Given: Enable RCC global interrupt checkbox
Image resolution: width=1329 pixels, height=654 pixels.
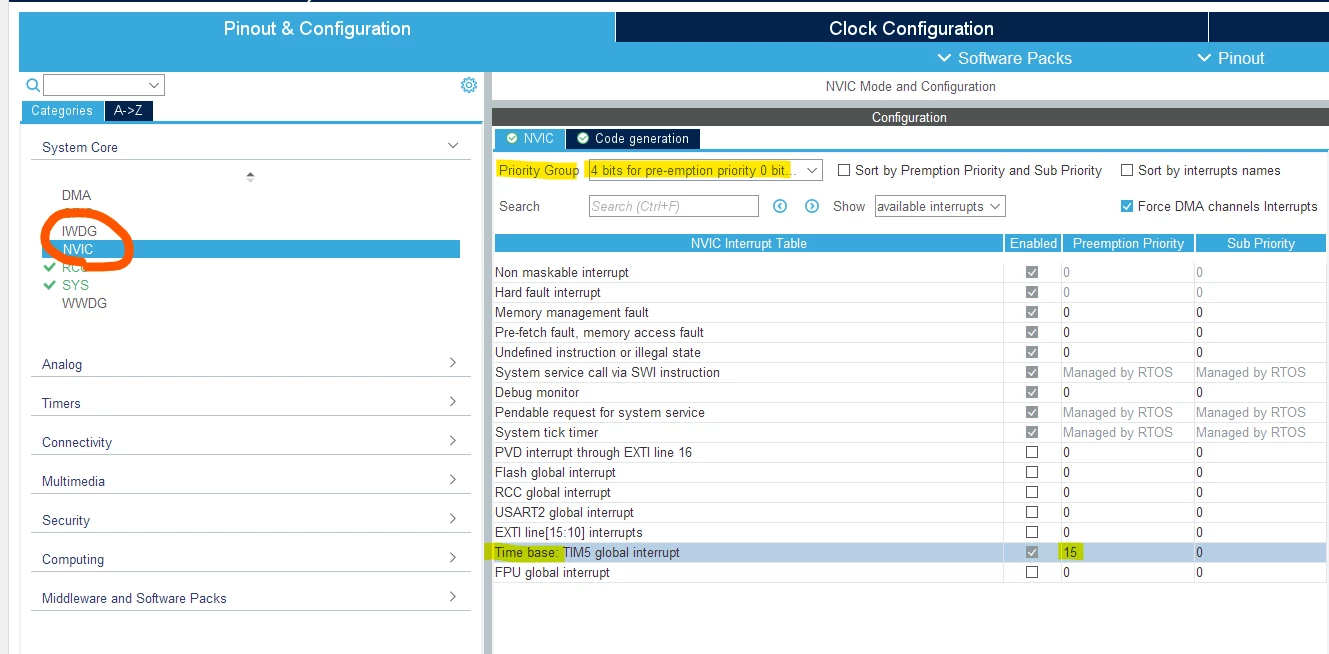Looking at the screenshot, I should 1032,492.
